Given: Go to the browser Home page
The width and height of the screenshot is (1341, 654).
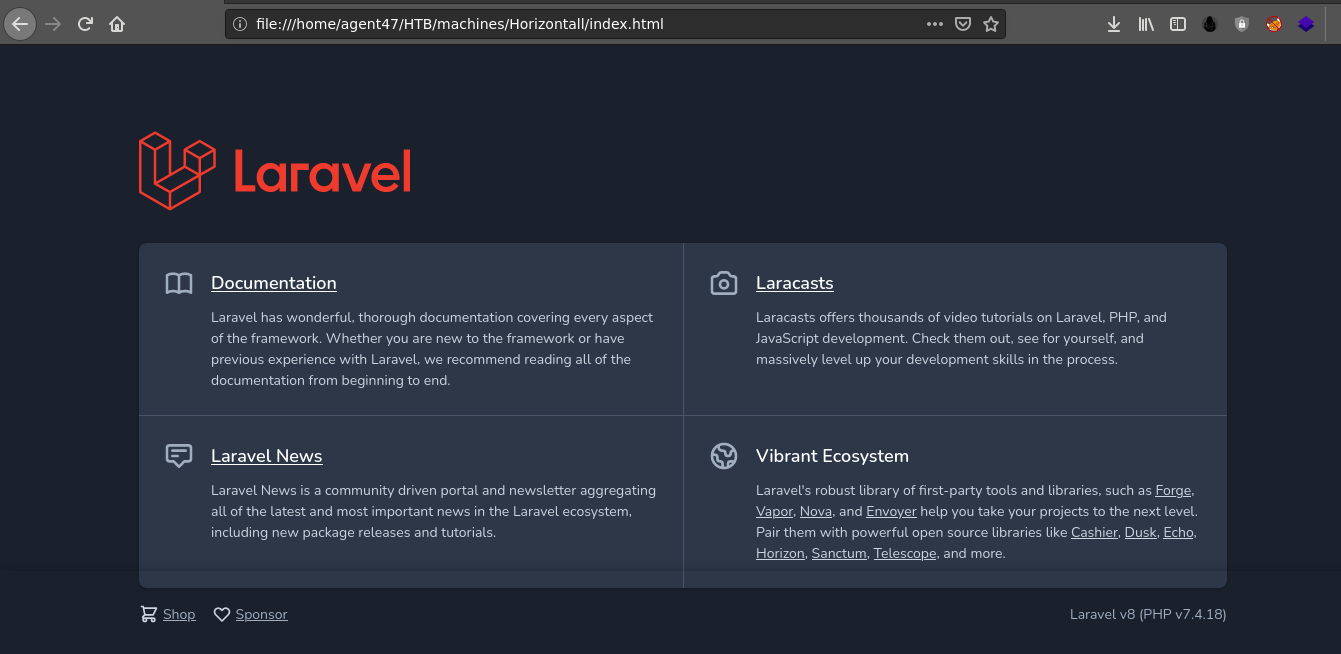Looking at the screenshot, I should [x=117, y=24].
